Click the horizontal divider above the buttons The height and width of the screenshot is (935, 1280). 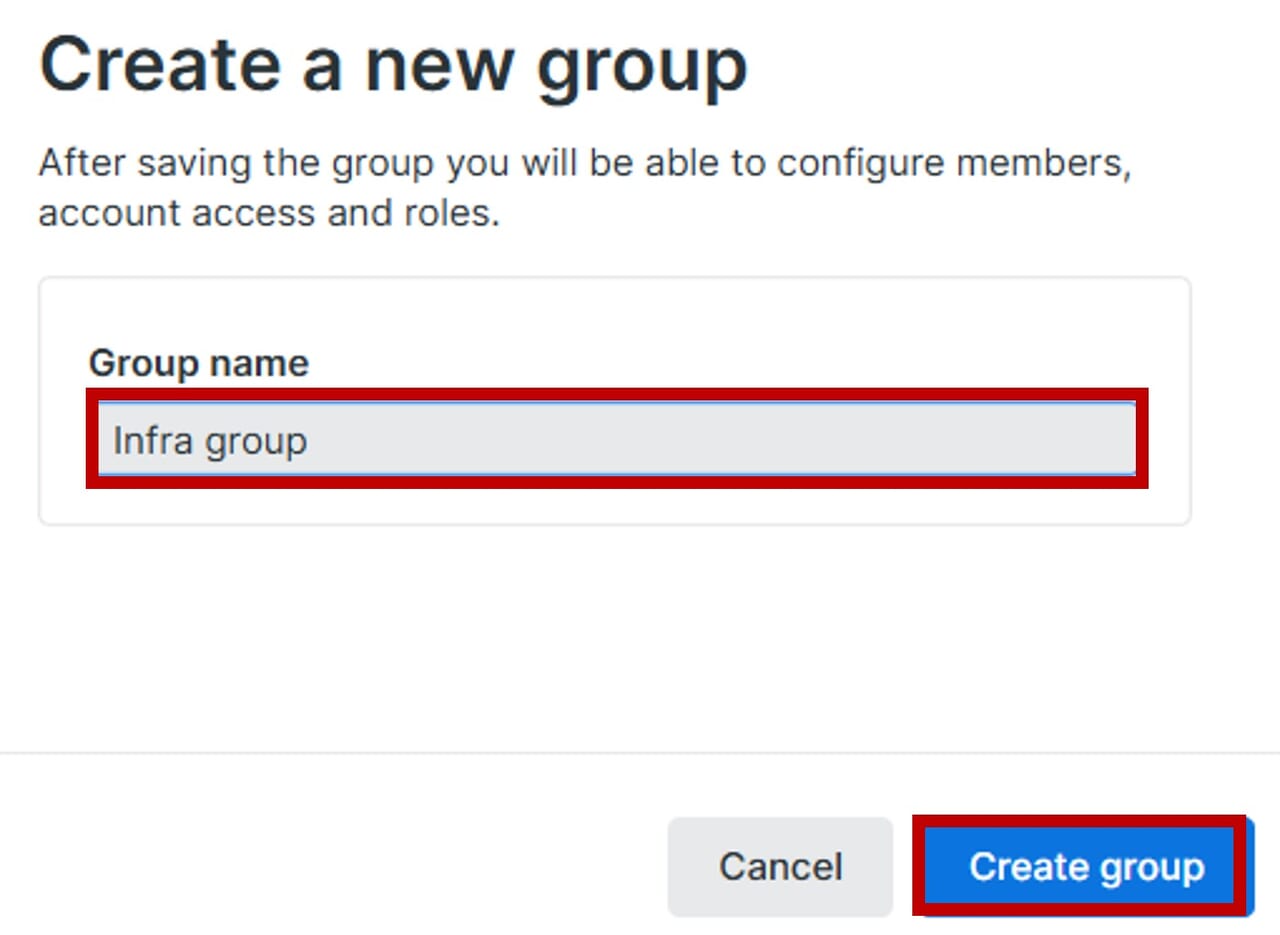(x=640, y=752)
